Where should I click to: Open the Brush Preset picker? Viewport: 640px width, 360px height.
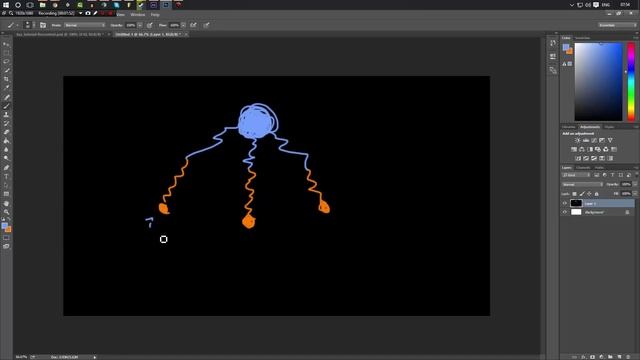click(x=28, y=25)
